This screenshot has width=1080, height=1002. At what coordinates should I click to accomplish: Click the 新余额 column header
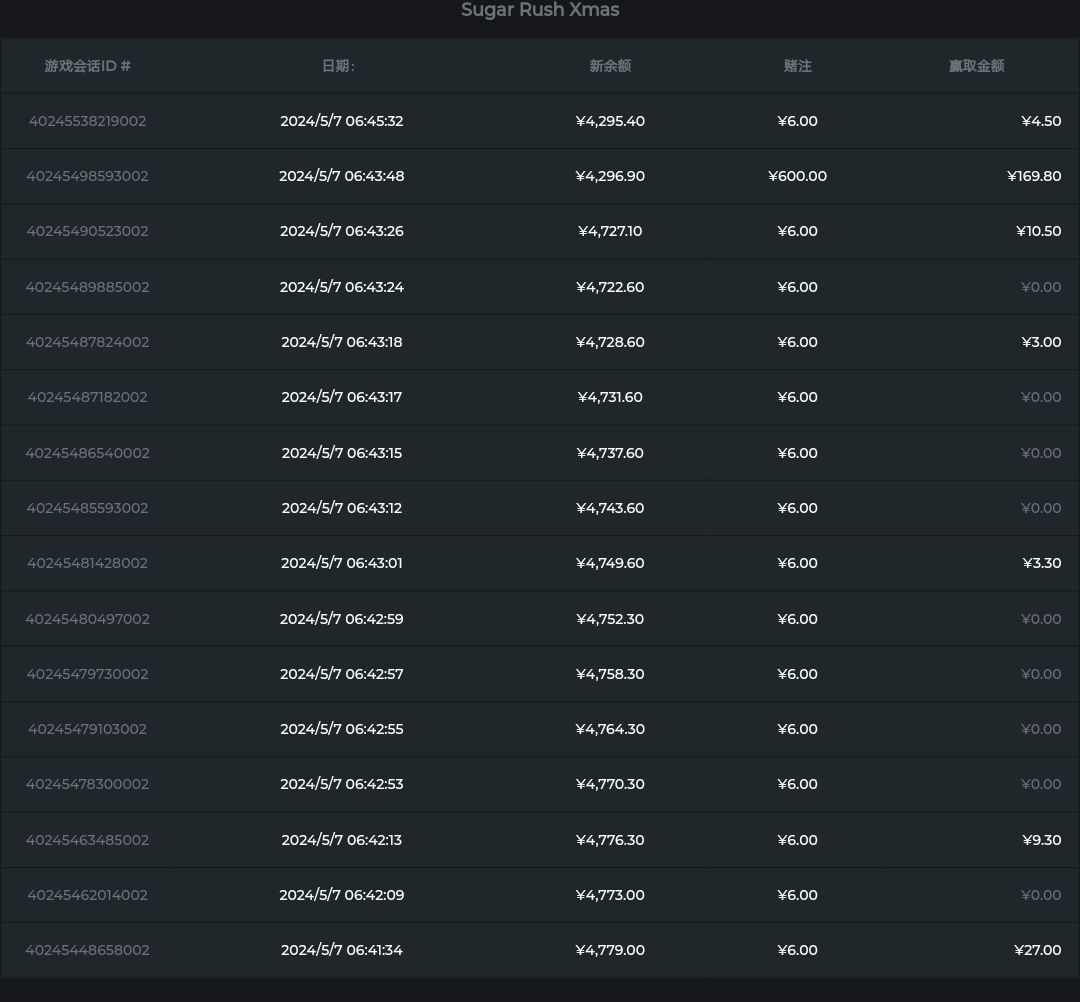pyautogui.click(x=610, y=66)
